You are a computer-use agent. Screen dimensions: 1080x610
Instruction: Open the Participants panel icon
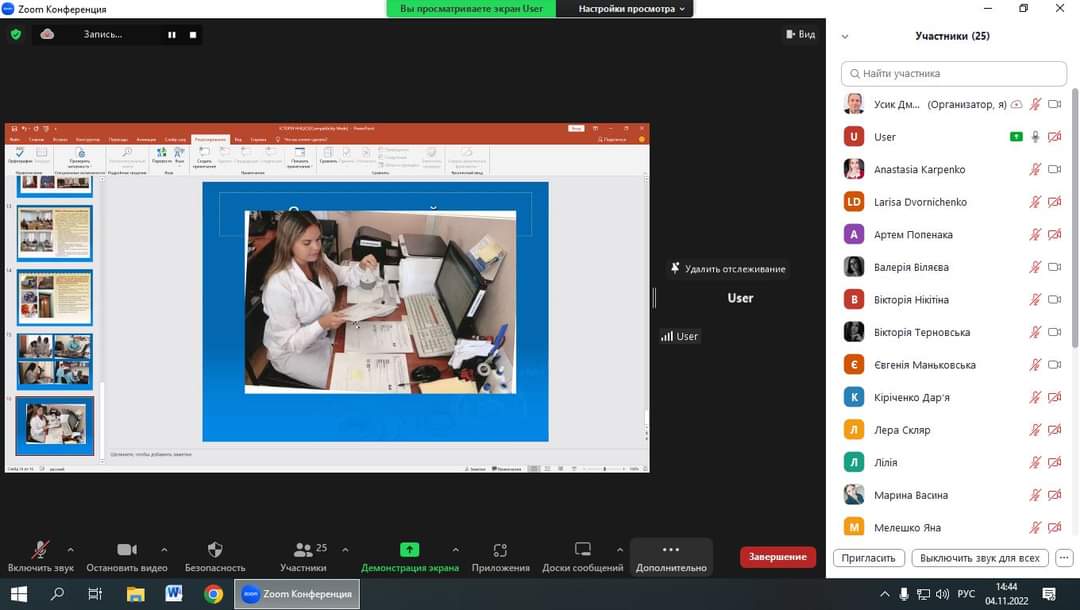tap(303, 550)
